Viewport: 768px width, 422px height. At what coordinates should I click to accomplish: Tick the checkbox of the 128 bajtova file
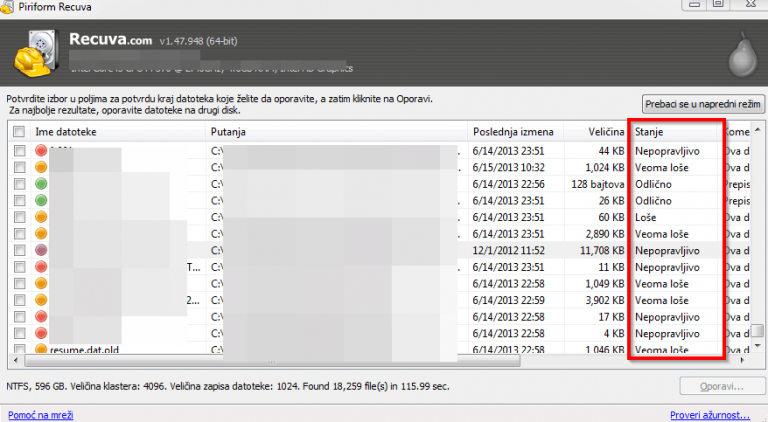coord(19,184)
